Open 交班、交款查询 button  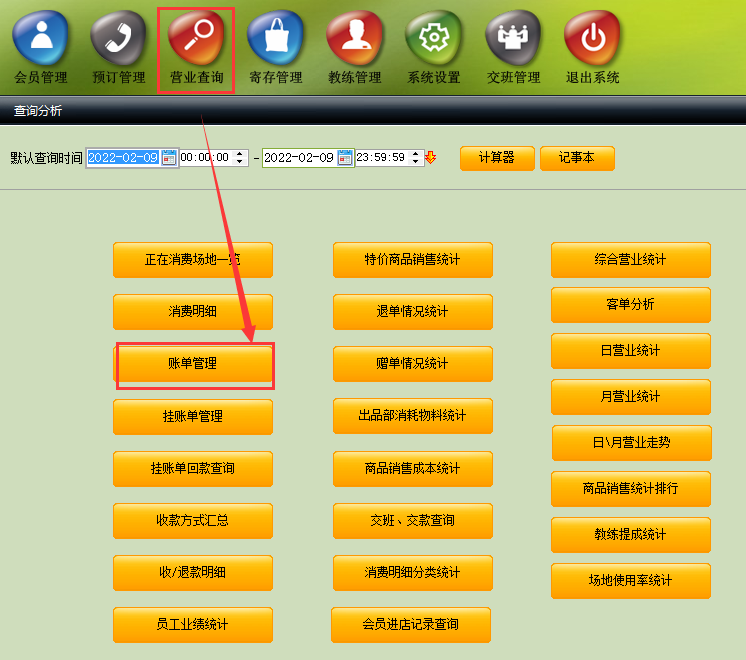412,521
